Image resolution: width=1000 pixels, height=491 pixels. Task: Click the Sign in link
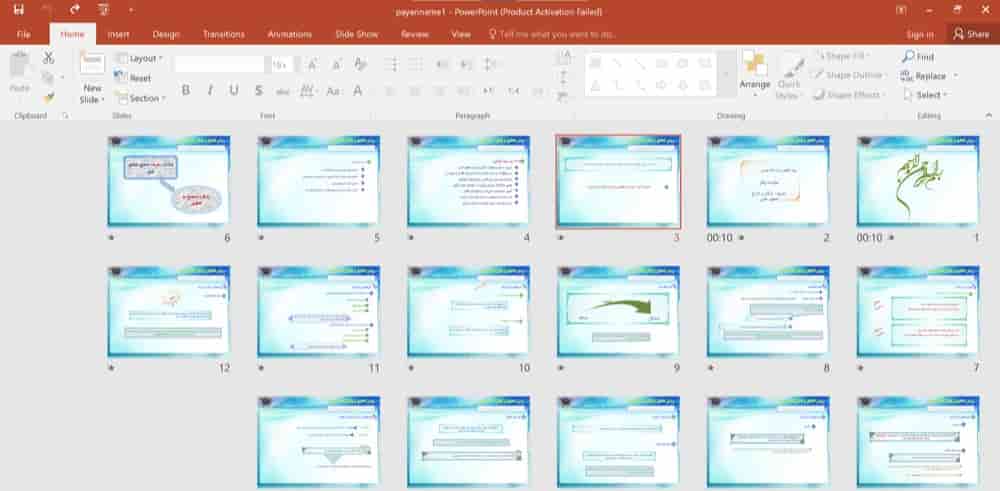pyautogui.click(x=919, y=34)
